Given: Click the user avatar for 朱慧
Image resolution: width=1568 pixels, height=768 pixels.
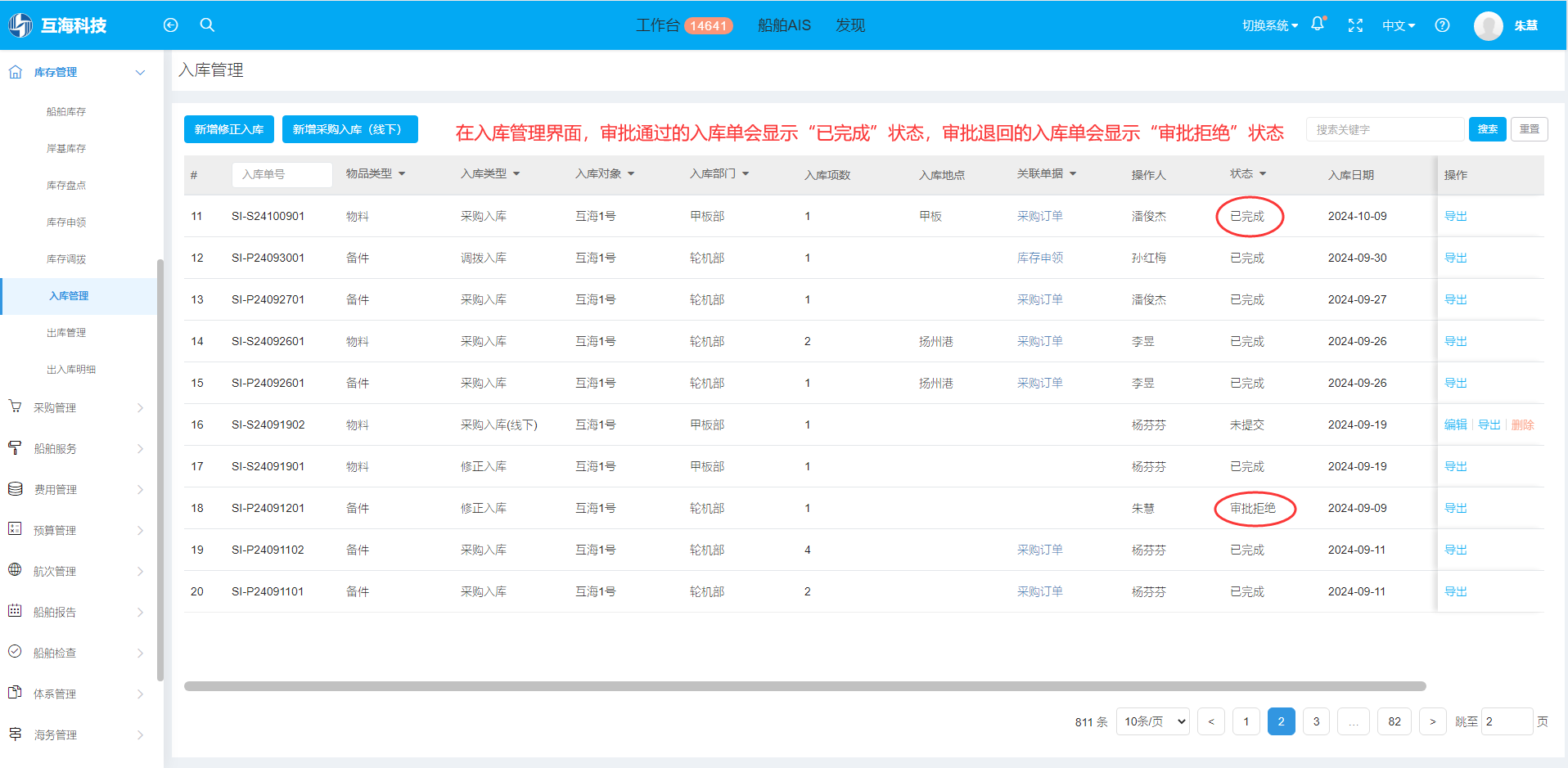Looking at the screenshot, I should [1488, 26].
